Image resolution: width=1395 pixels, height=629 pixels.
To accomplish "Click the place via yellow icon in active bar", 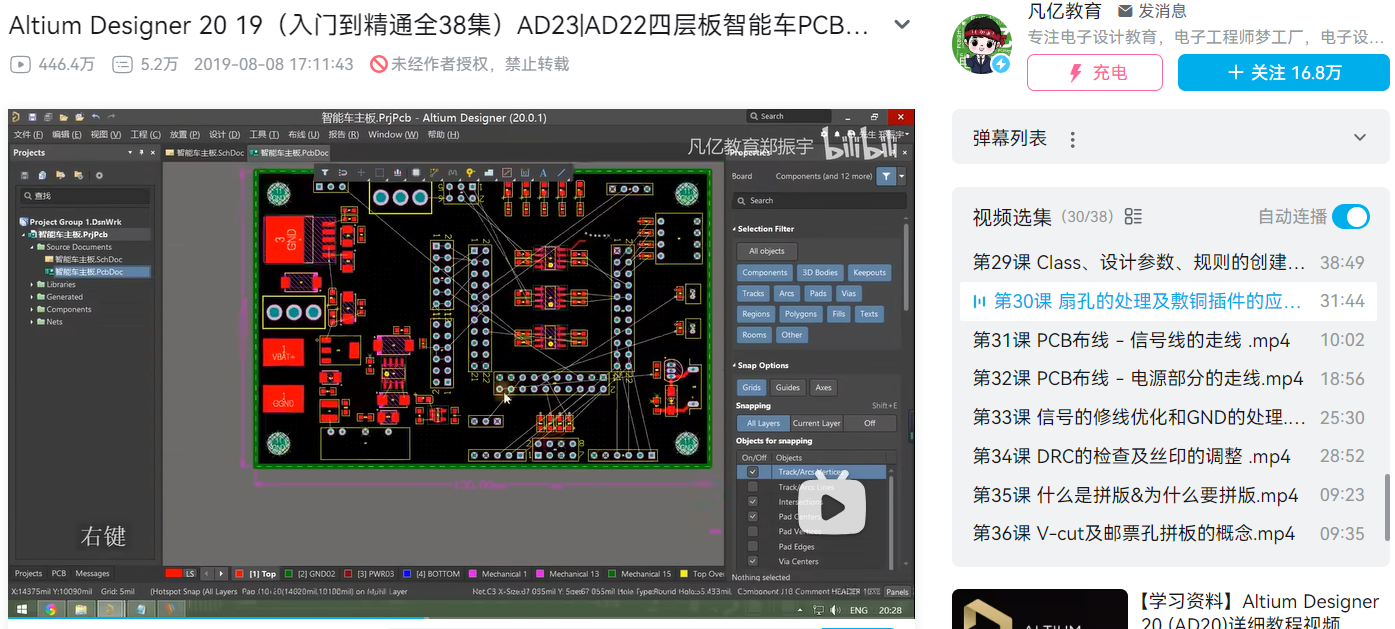I will point(471,172).
